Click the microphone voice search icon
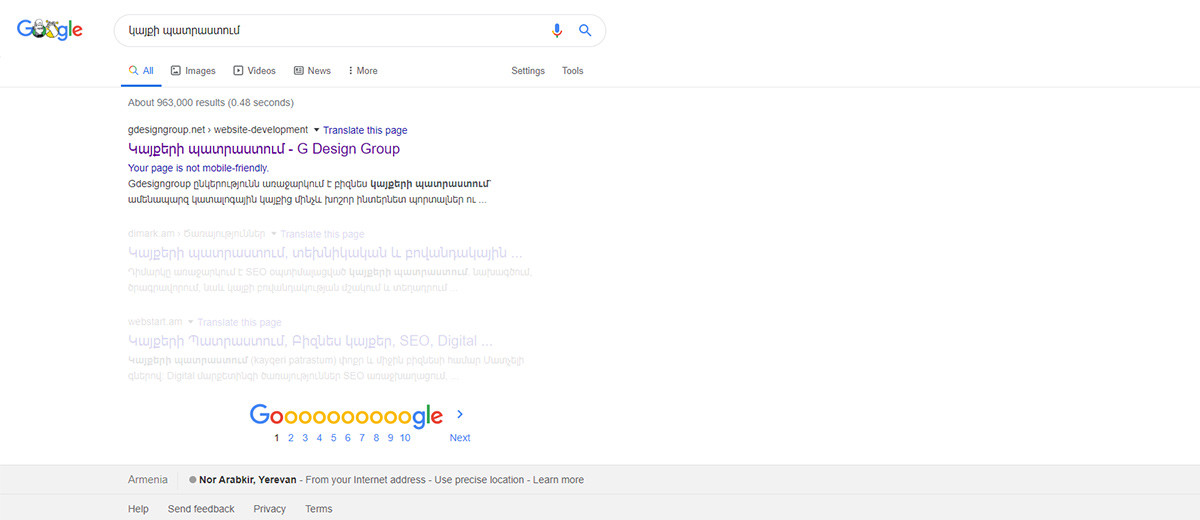1200x520 pixels. tap(557, 31)
